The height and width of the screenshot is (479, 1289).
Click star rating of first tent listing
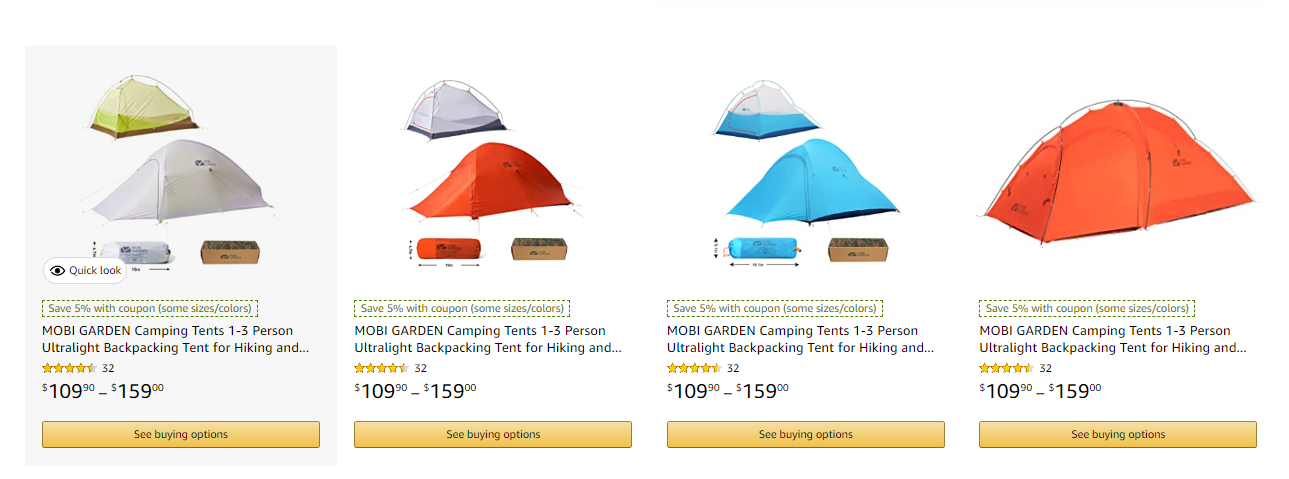[x=70, y=368]
